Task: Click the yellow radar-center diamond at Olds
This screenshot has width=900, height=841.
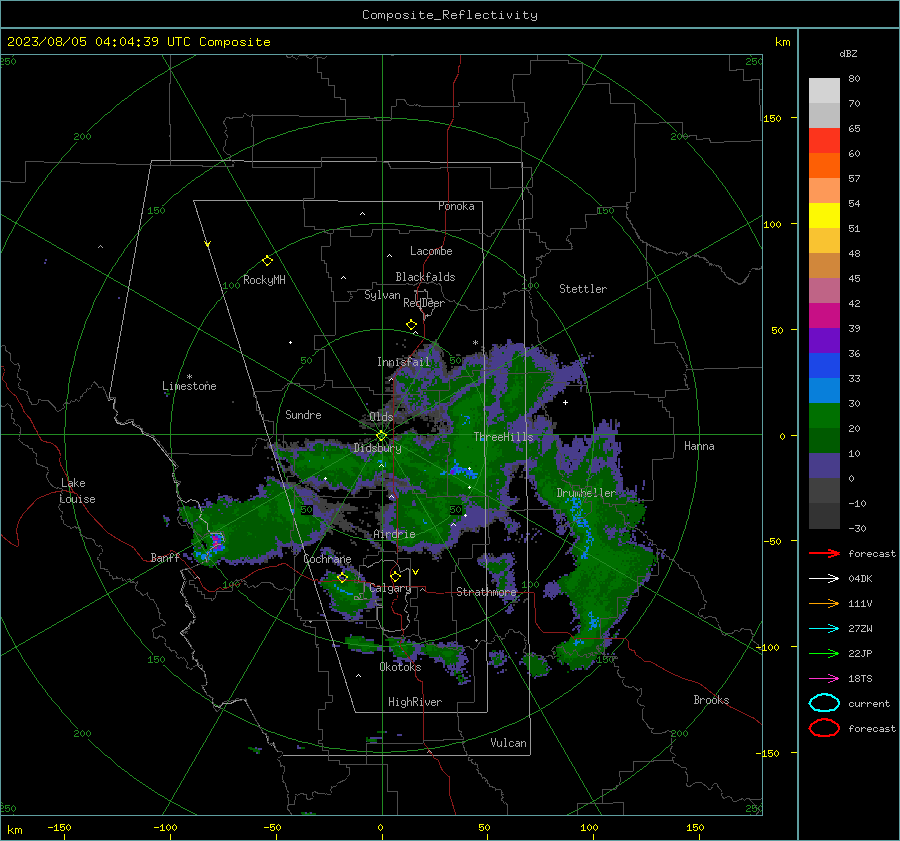Action: (x=381, y=436)
